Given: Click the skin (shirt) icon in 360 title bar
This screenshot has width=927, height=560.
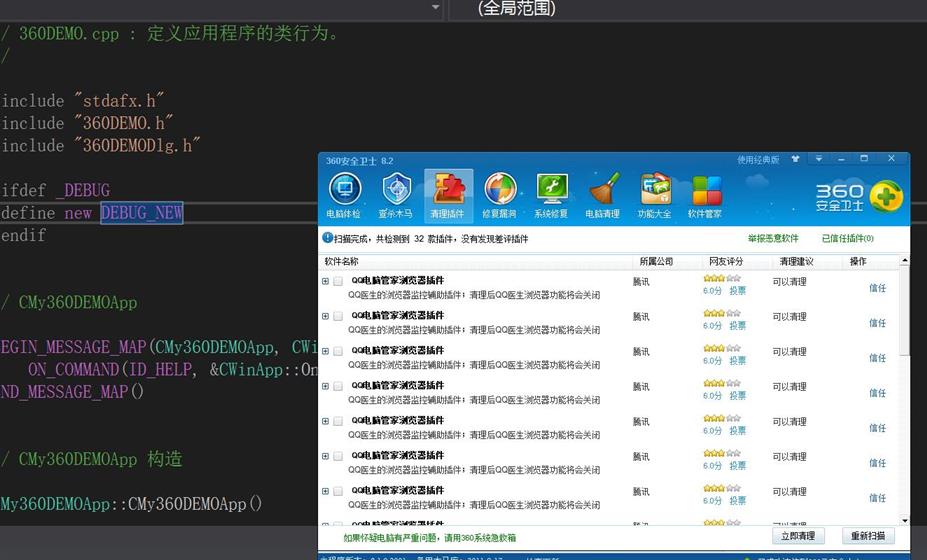Looking at the screenshot, I should pyautogui.click(x=795, y=159).
